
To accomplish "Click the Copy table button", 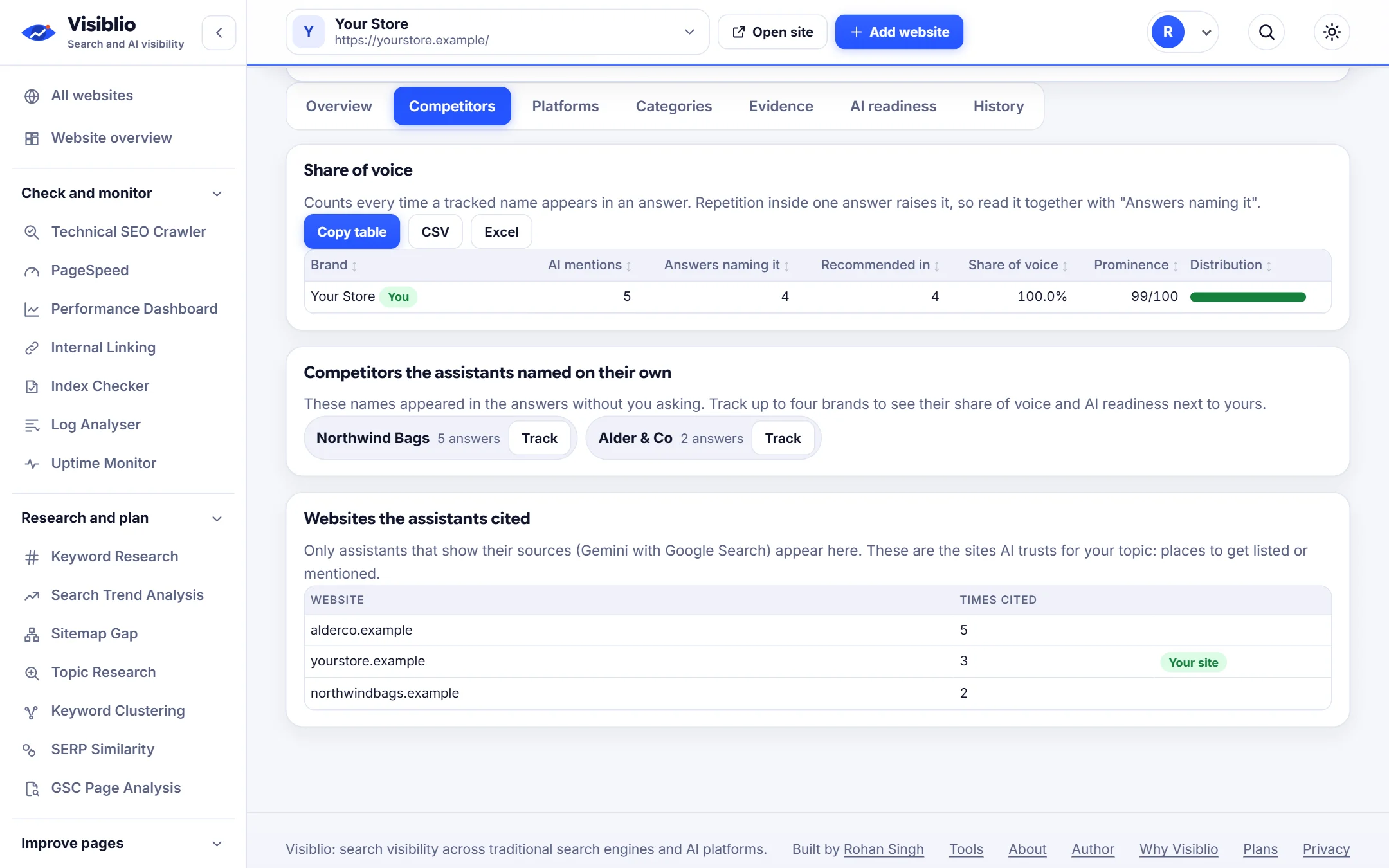I will point(352,231).
